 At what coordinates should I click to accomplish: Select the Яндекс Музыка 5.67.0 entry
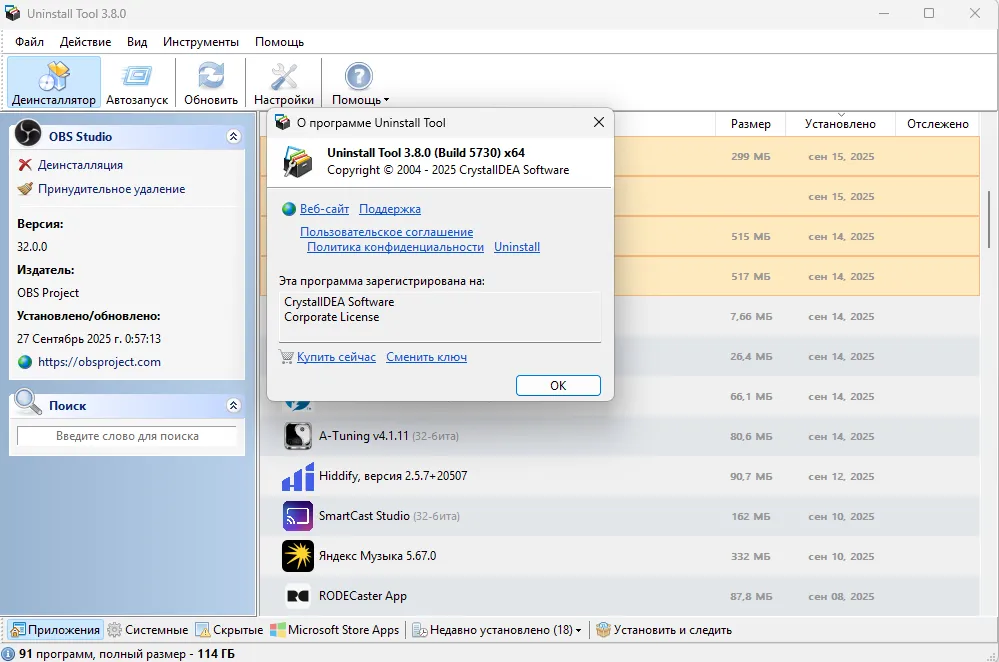[x=377, y=556]
